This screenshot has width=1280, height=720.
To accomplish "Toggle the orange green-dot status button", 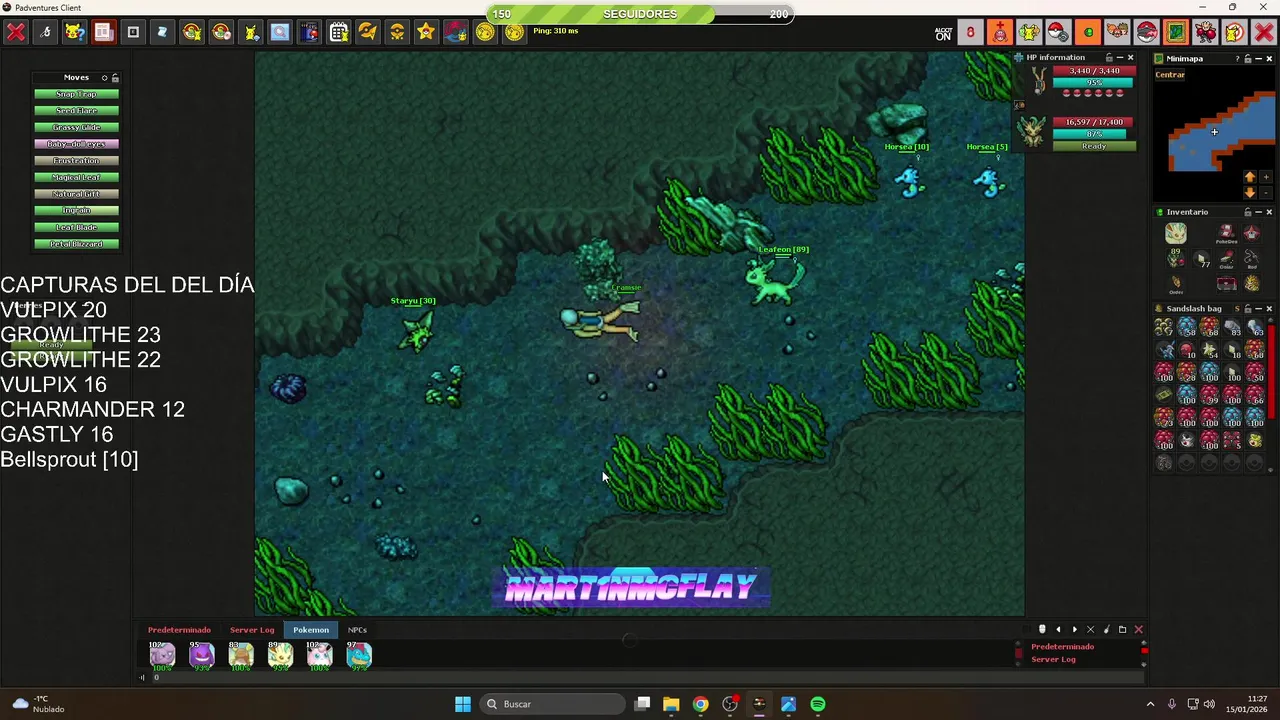I will 1088,32.
